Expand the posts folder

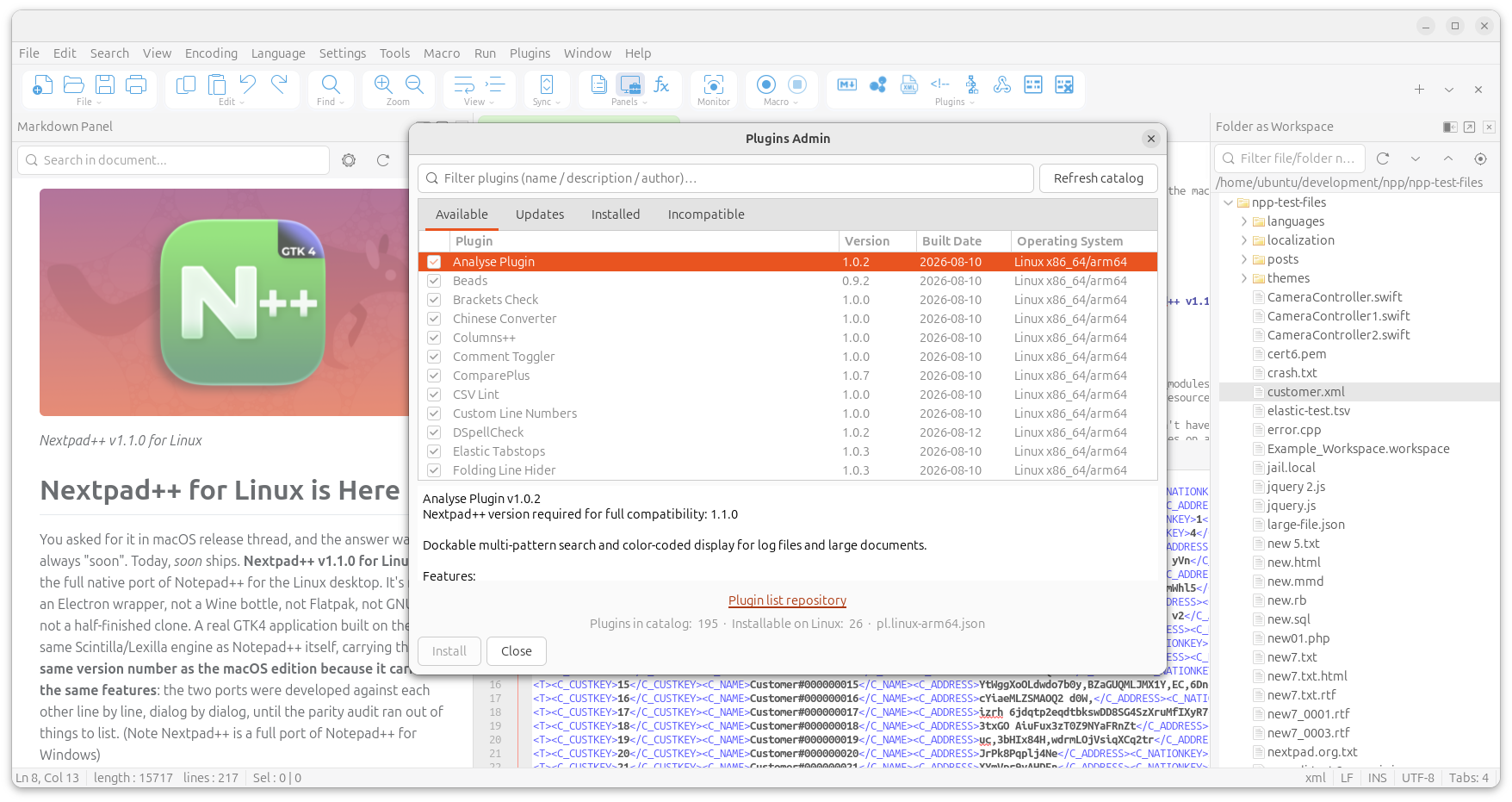click(x=1243, y=259)
